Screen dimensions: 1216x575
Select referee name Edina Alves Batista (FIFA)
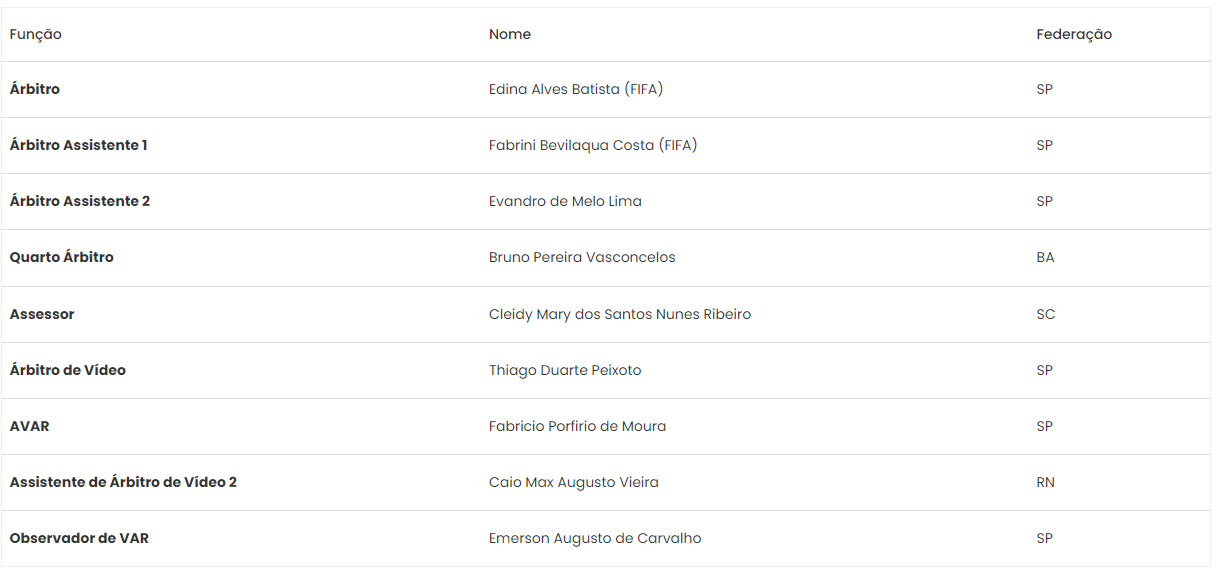[576, 89]
